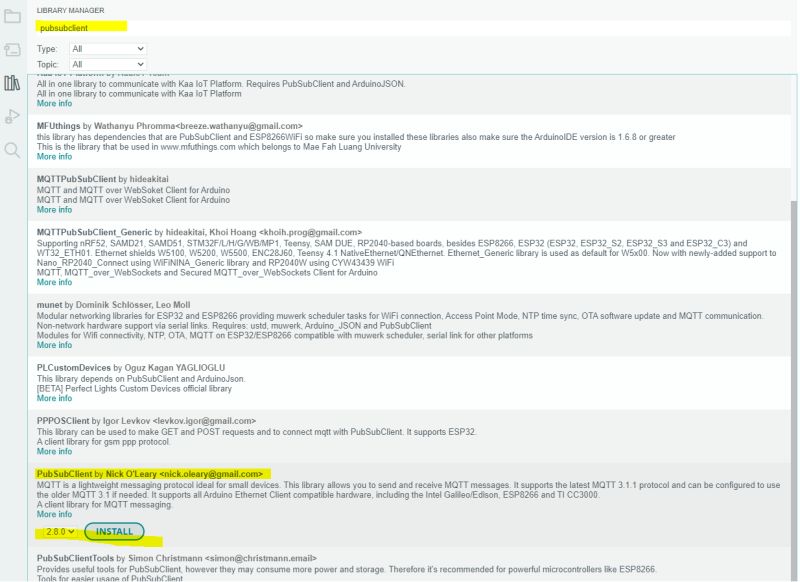The image size is (800, 582).
Task: Open the 2.8.0 version dropdown for PubSubClient
Action: pos(60,532)
